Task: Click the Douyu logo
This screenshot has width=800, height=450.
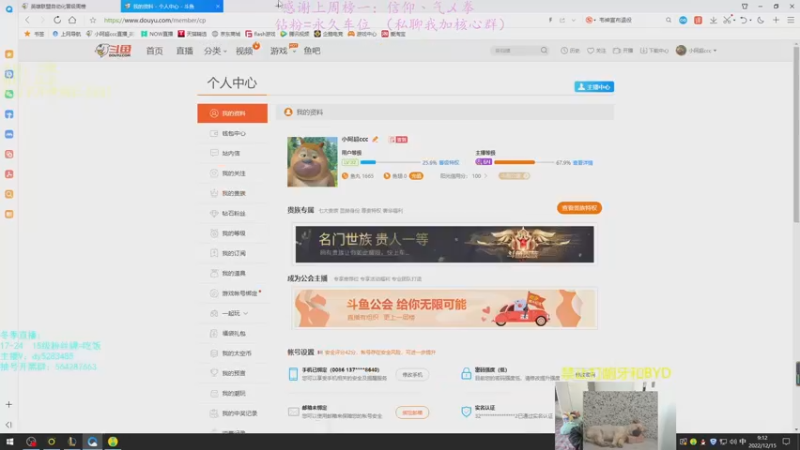Action: point(113,51)
